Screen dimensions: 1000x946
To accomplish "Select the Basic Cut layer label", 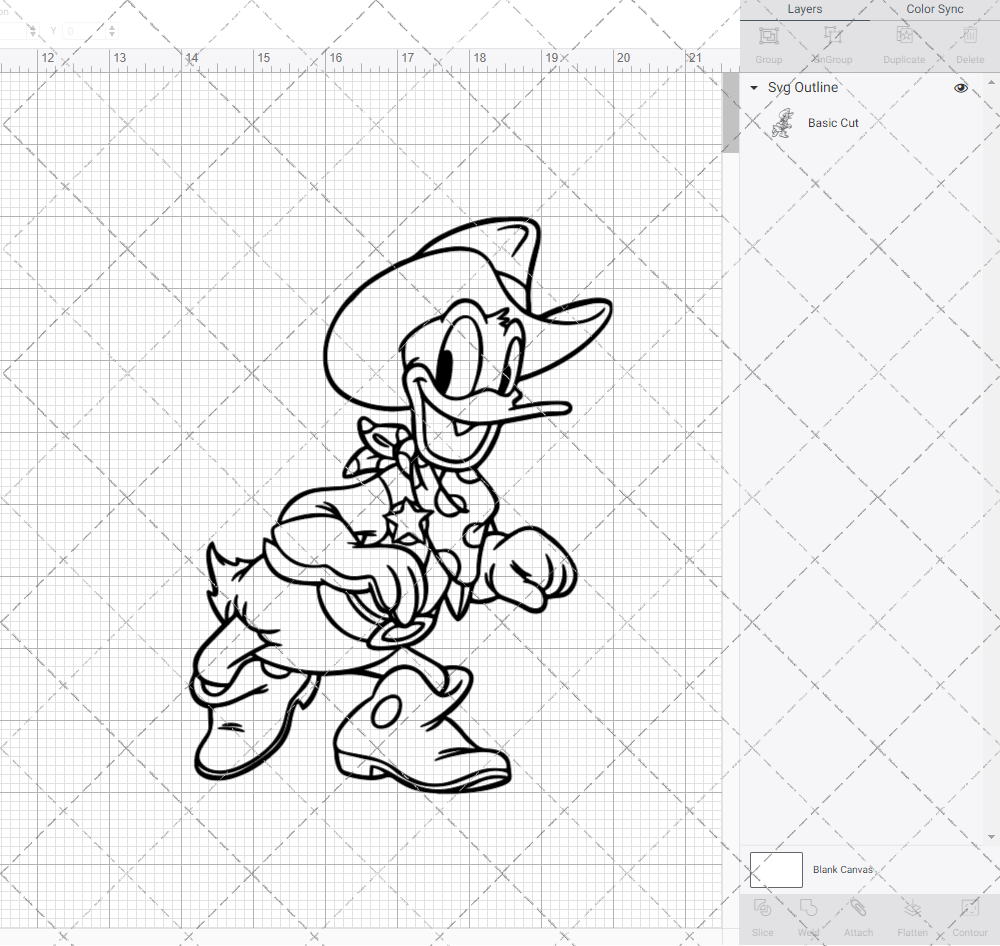I will point(833,123).
